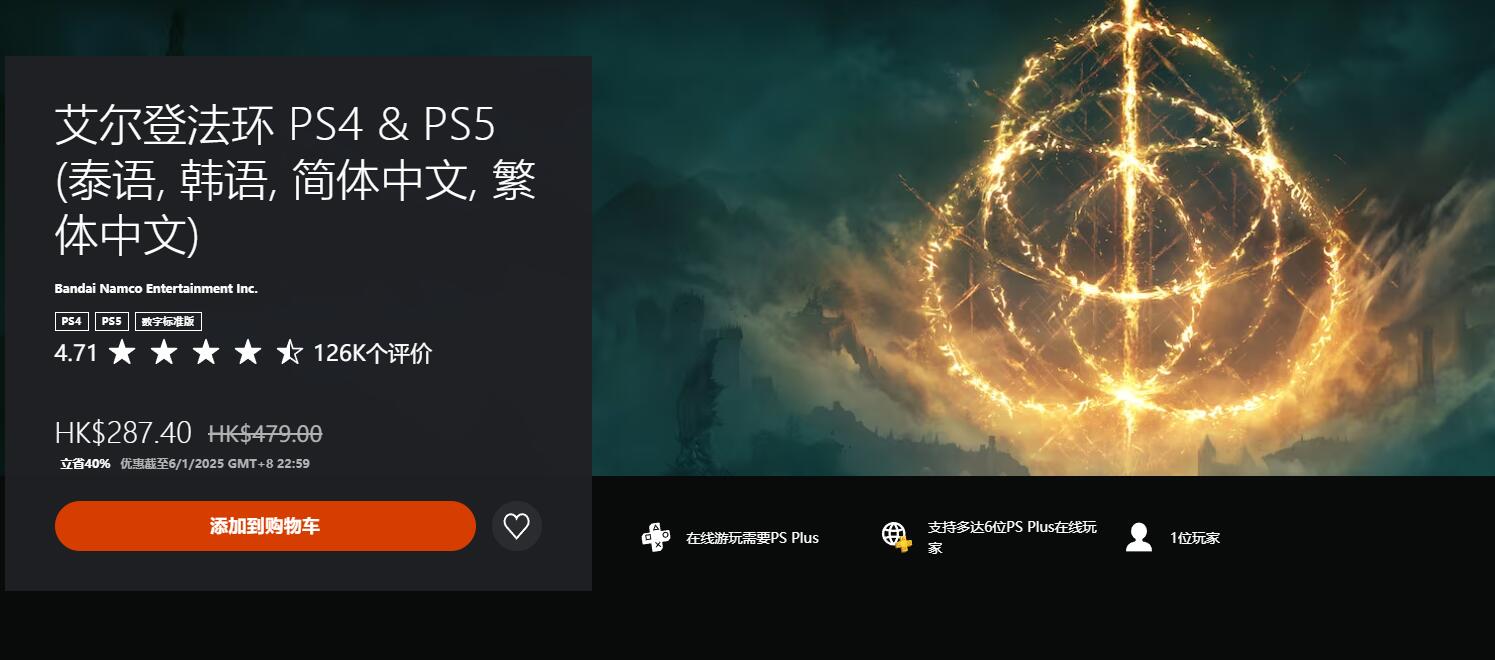Click the half-filled fifth rating star
The image size is (1495, 660).
pyautogui.click(x=290, y=352)
